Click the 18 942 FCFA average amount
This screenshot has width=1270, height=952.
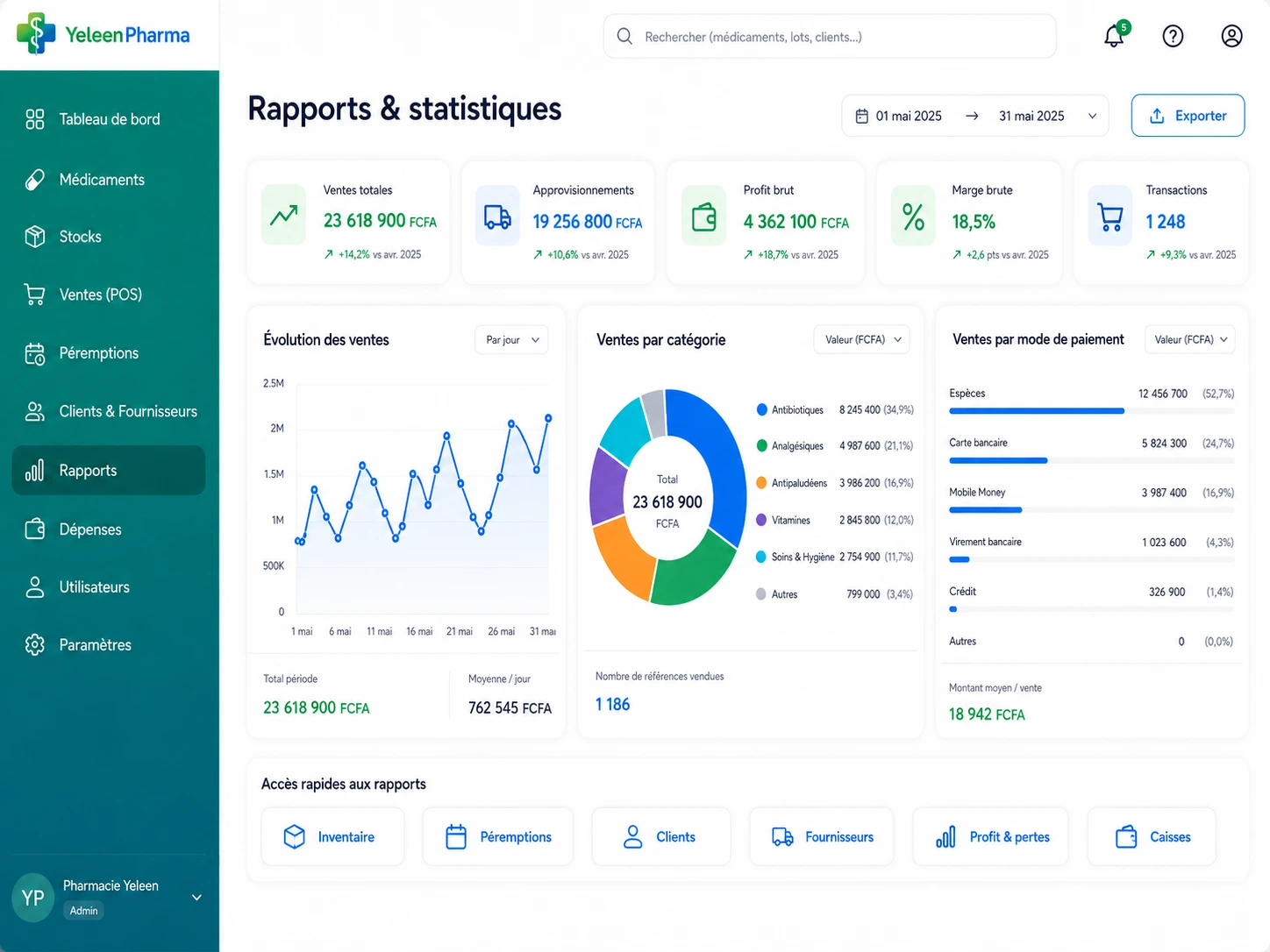click(987, 714)
